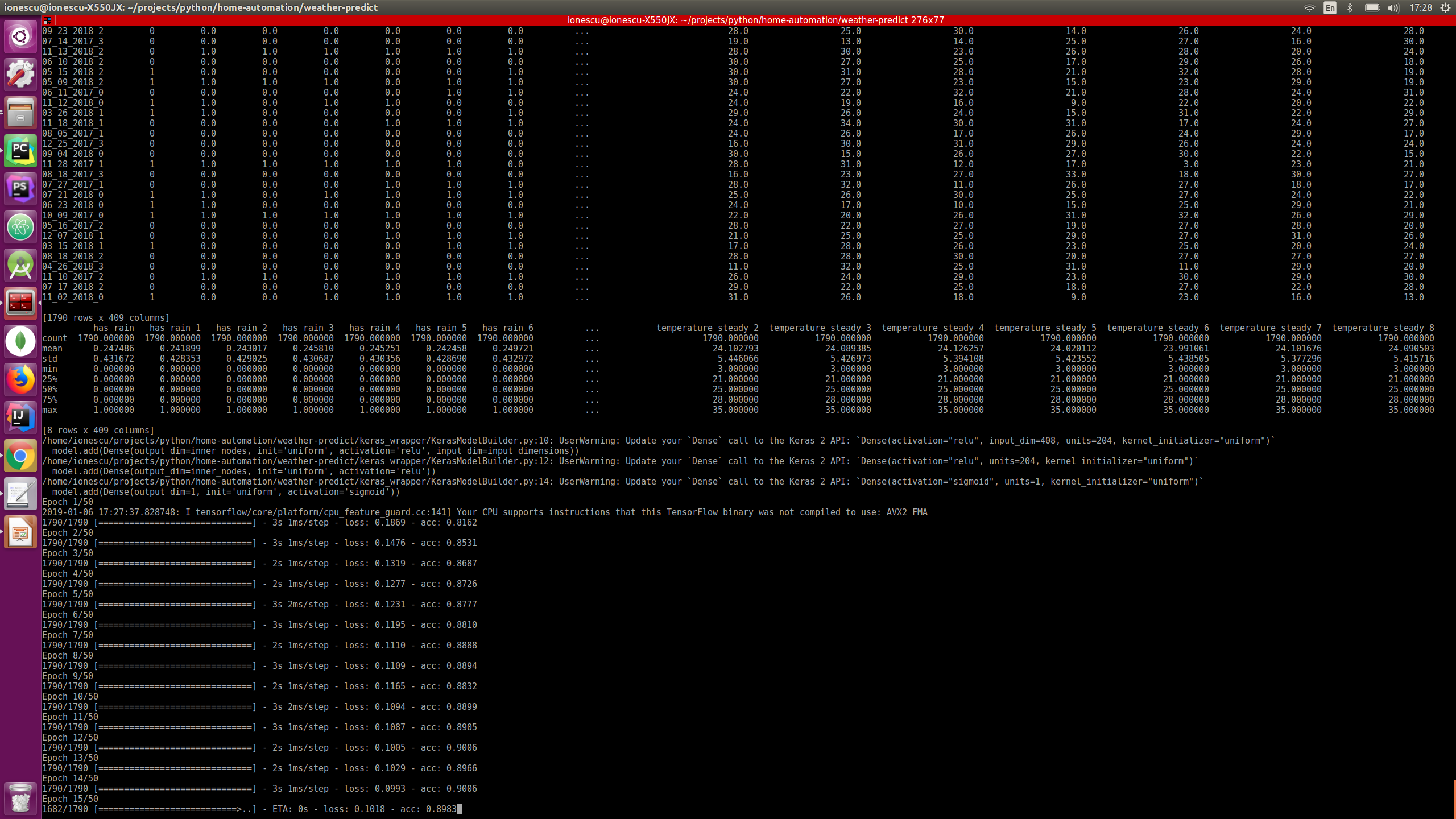Open LibreOffice Impress from the dock

click(20, 532)
